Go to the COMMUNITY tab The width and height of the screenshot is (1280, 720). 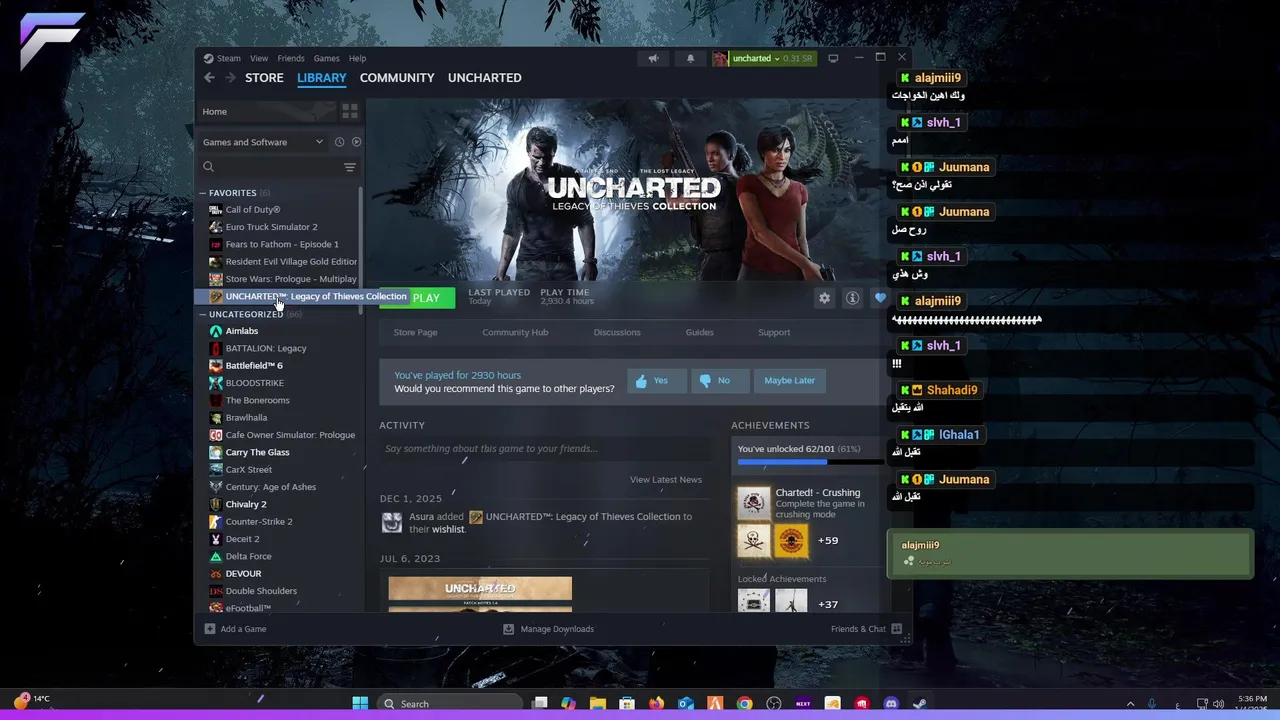point(397,78)
